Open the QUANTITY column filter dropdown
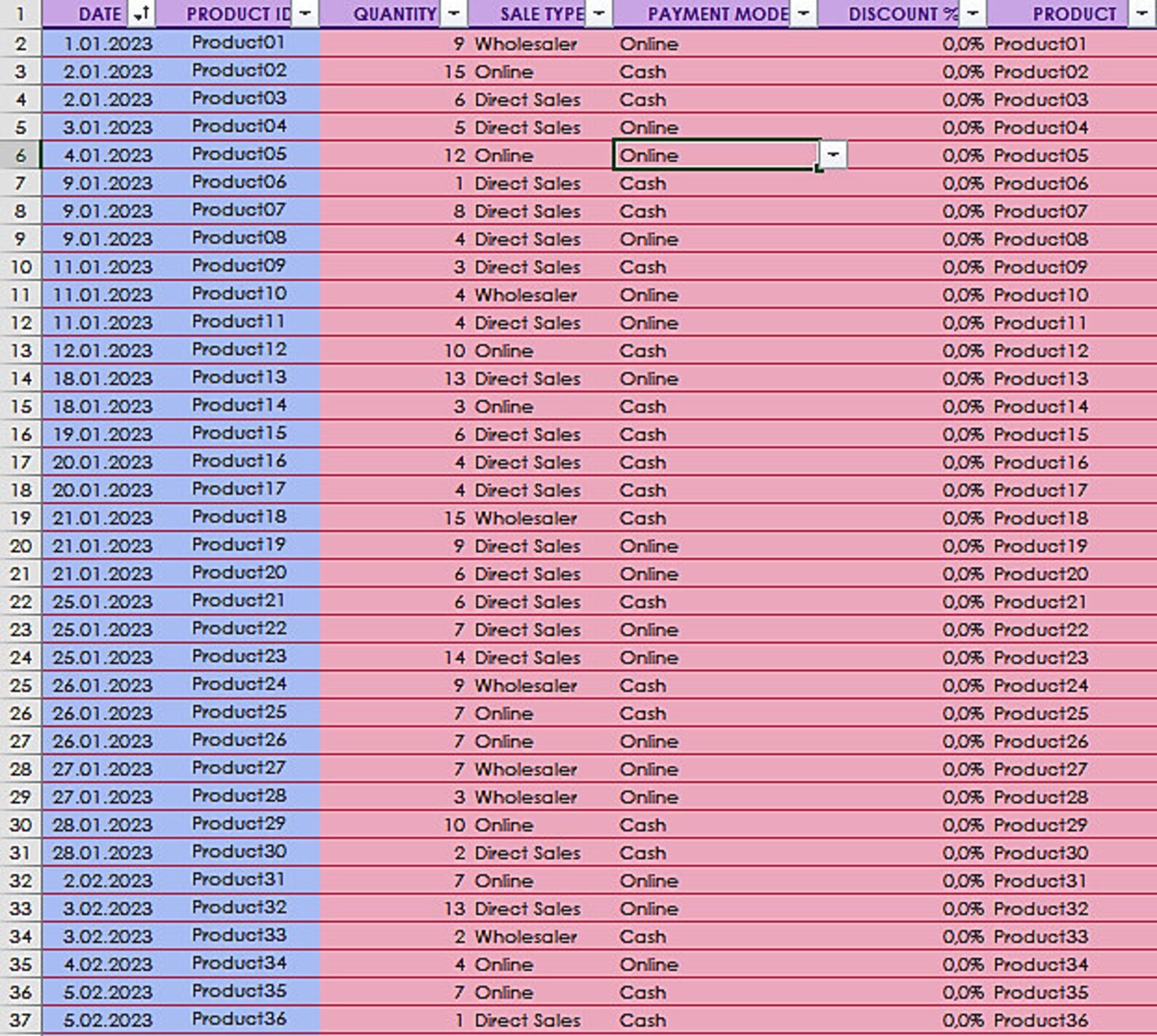Viewport: 1157px width, 1036px height. click(453, 13)
